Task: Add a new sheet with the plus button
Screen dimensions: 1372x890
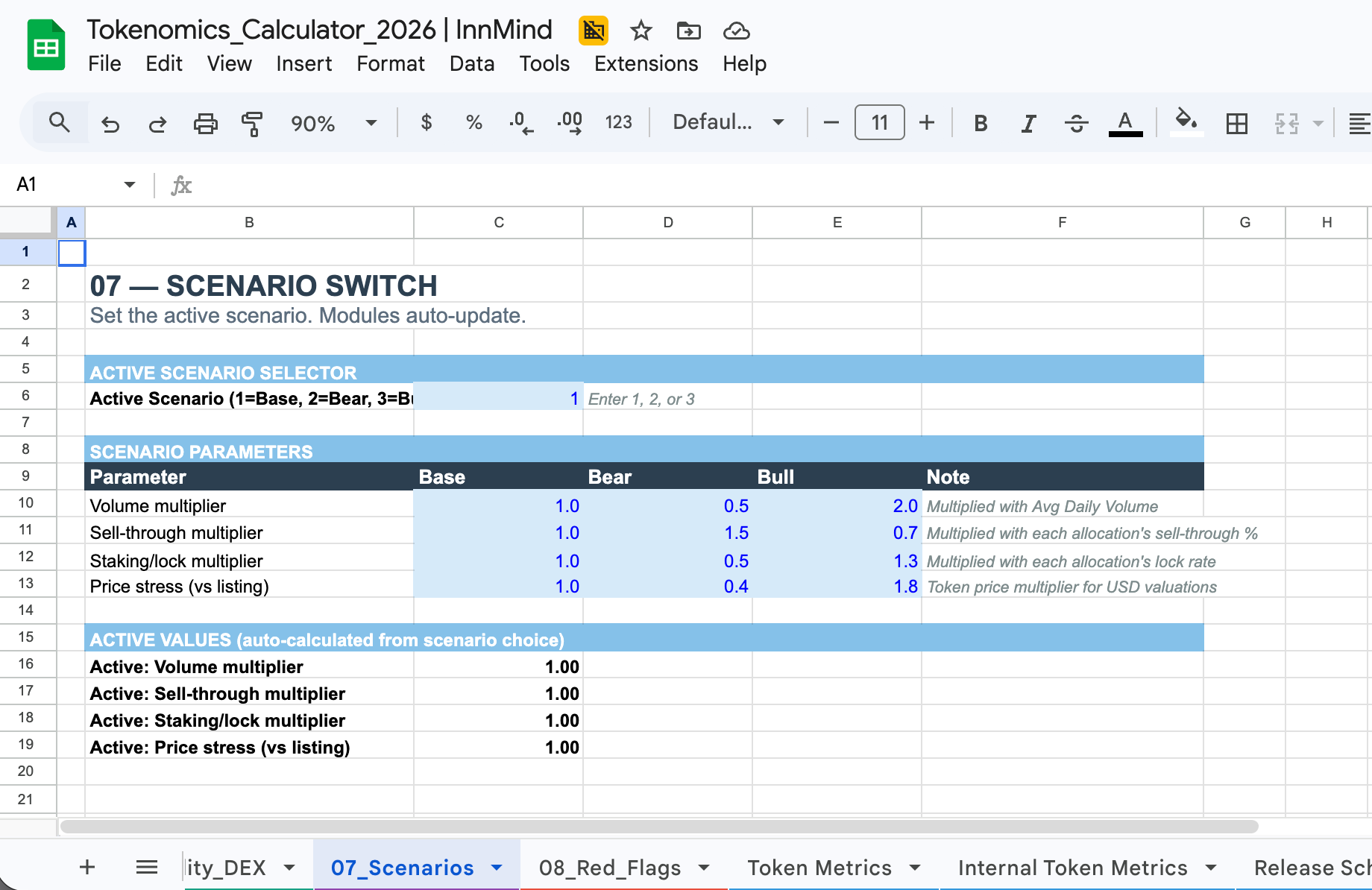Action: [x=86, y=866]
